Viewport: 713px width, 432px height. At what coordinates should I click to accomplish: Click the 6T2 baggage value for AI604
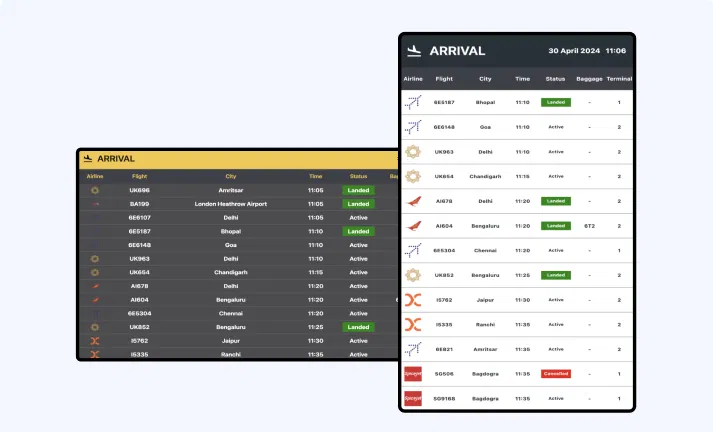(590, 226)
